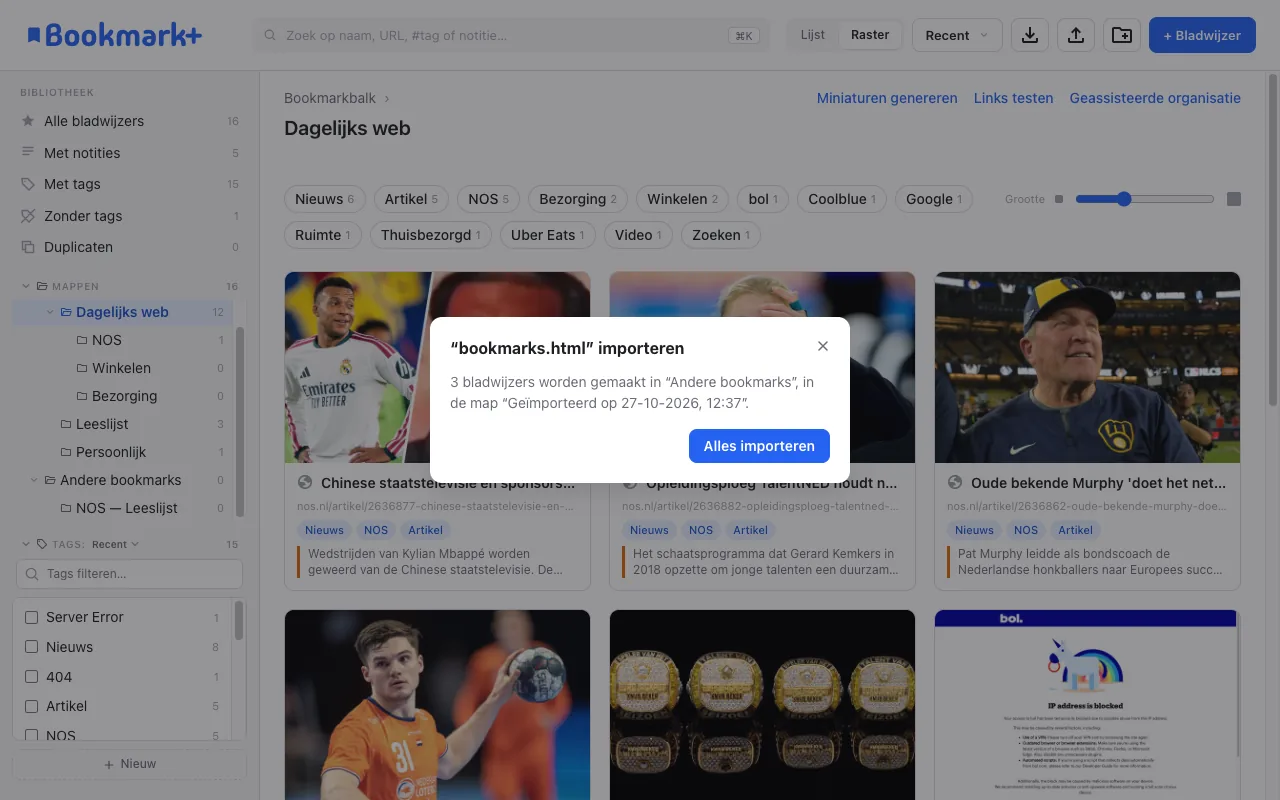Click the folder icon of the NOS subfolder
The image size is (1280, 800).
(x=82, y=340)
